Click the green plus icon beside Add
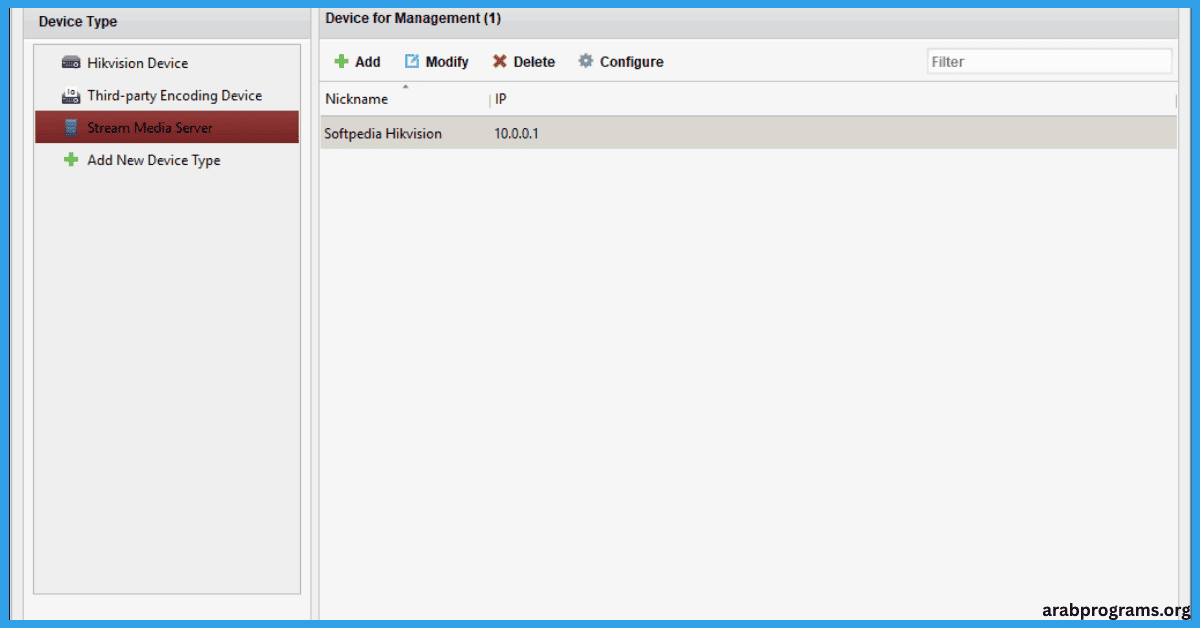This screenshot has height=628, width=1200. click(342, 62)
